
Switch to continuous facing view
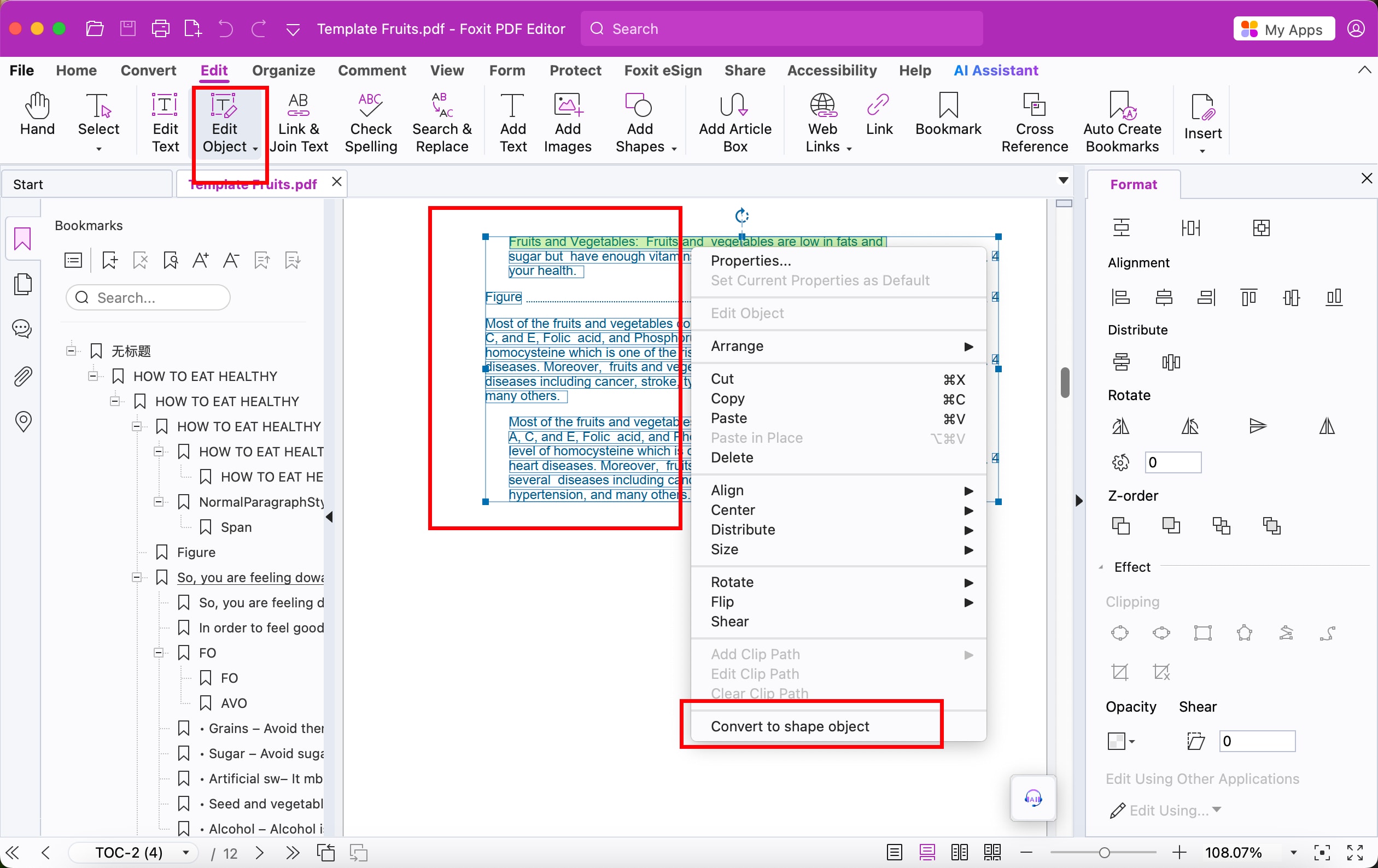pyautogui.click(x=992, y=853)
